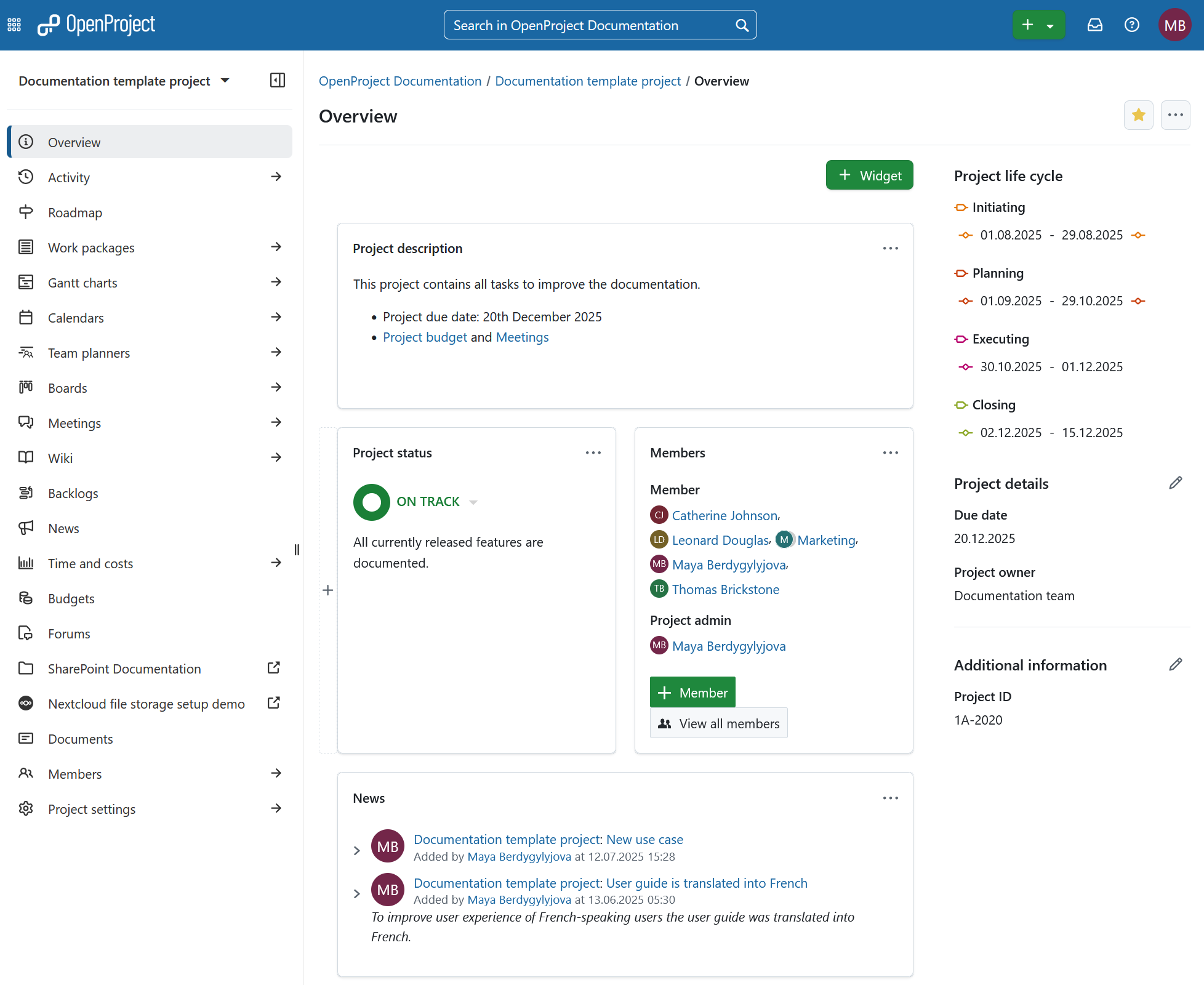Edit Project details with the pencil icon
Screen dimensions: 1204x985
coord(1175,483)
